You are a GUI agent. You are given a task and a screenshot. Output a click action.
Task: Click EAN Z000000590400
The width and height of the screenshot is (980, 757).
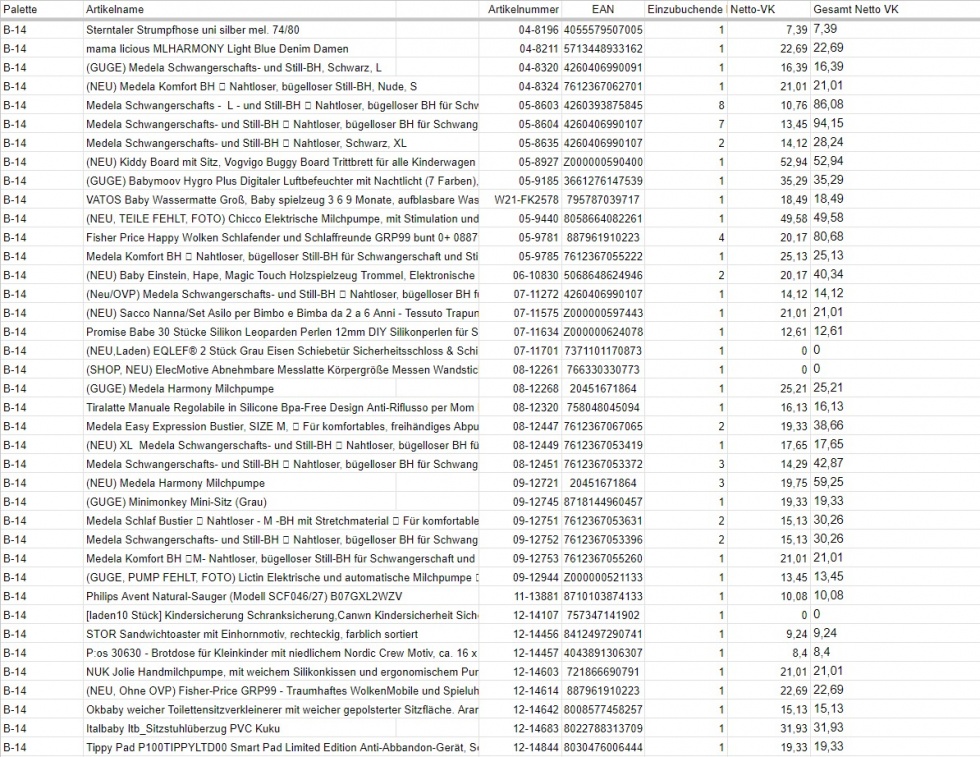(x=603, y=162)
